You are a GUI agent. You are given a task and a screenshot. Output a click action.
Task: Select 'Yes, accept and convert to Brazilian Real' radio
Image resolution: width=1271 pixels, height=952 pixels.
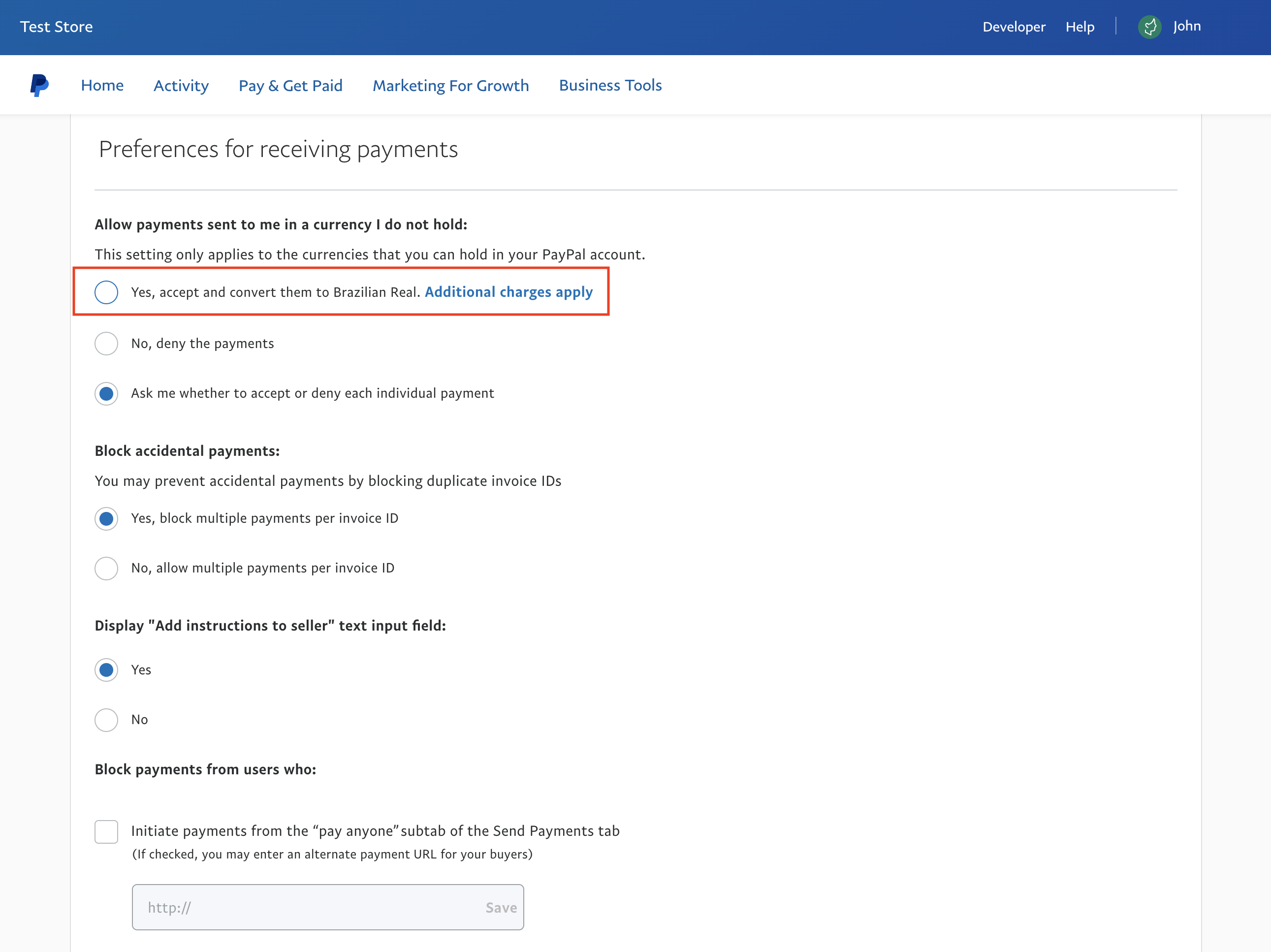click(x=106, y=292)
